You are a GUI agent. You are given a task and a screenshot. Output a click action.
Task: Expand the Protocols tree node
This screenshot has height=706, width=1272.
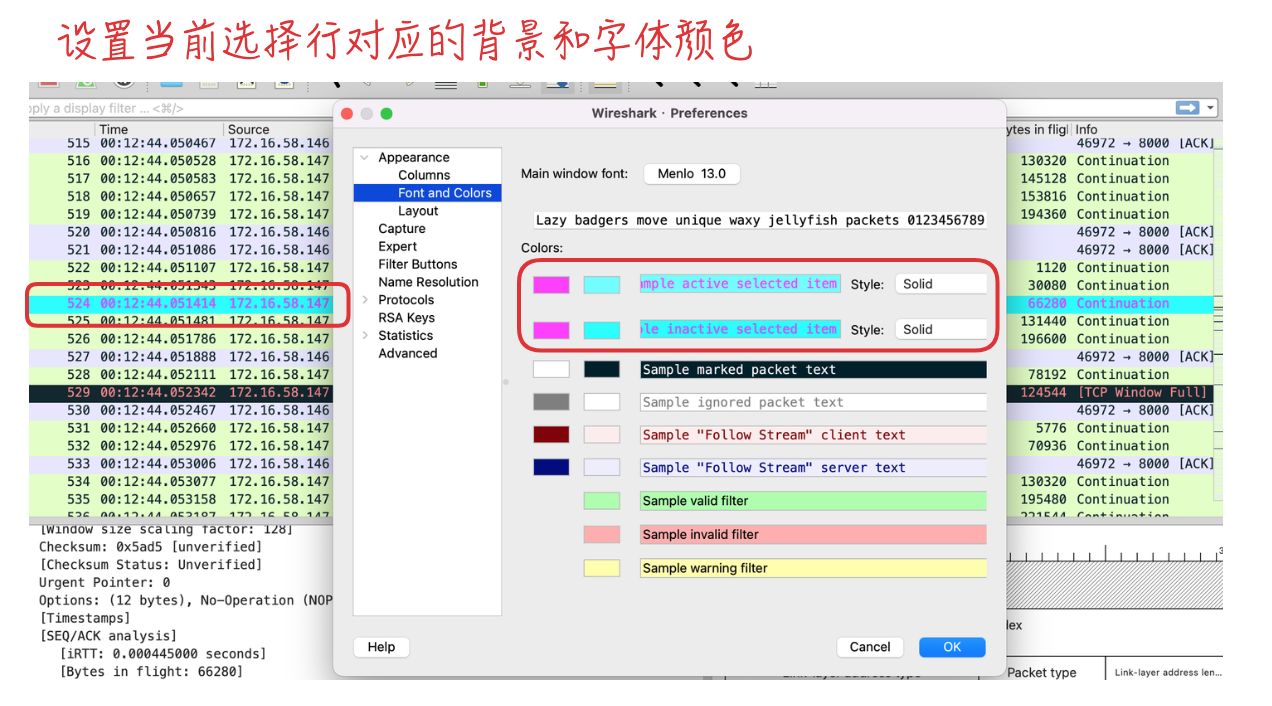pos(365,300)
